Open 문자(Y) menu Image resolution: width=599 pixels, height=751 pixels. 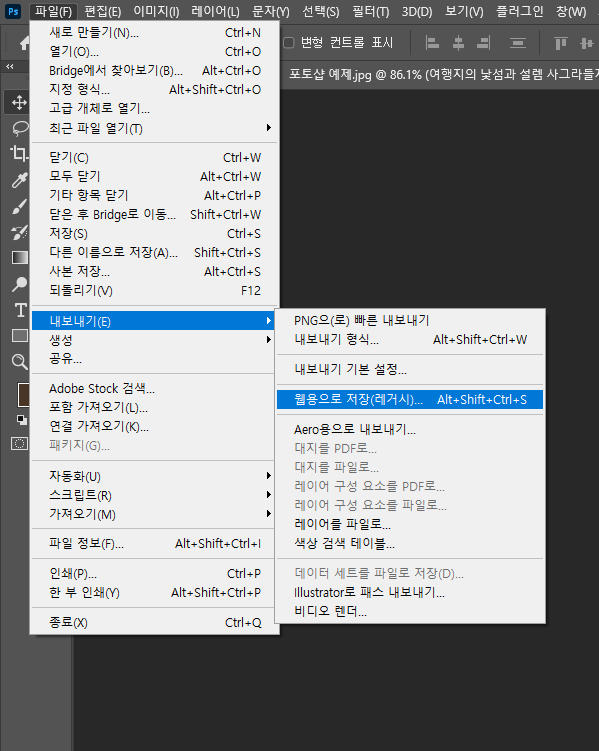(271, 11)
